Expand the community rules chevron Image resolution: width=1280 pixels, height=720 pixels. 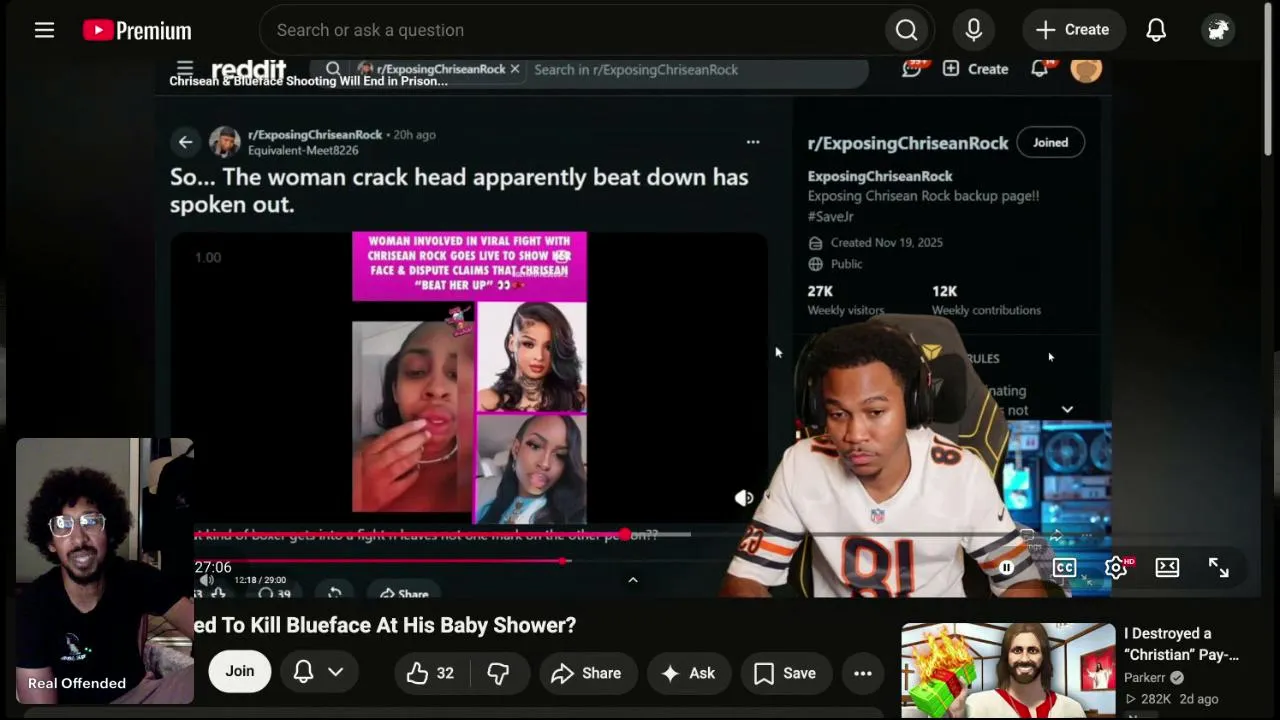[x=1067, y=409]
